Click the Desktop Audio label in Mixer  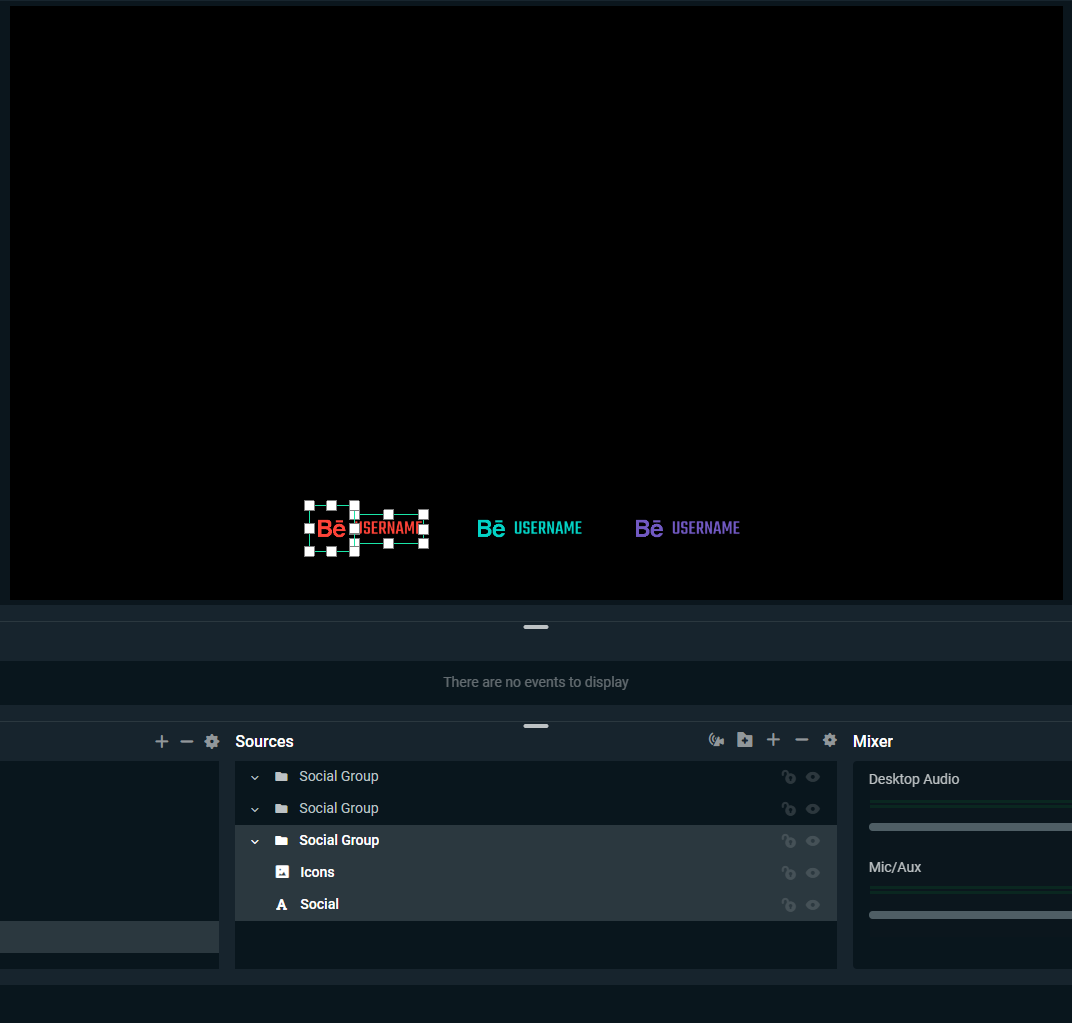[x=913, y=779]
